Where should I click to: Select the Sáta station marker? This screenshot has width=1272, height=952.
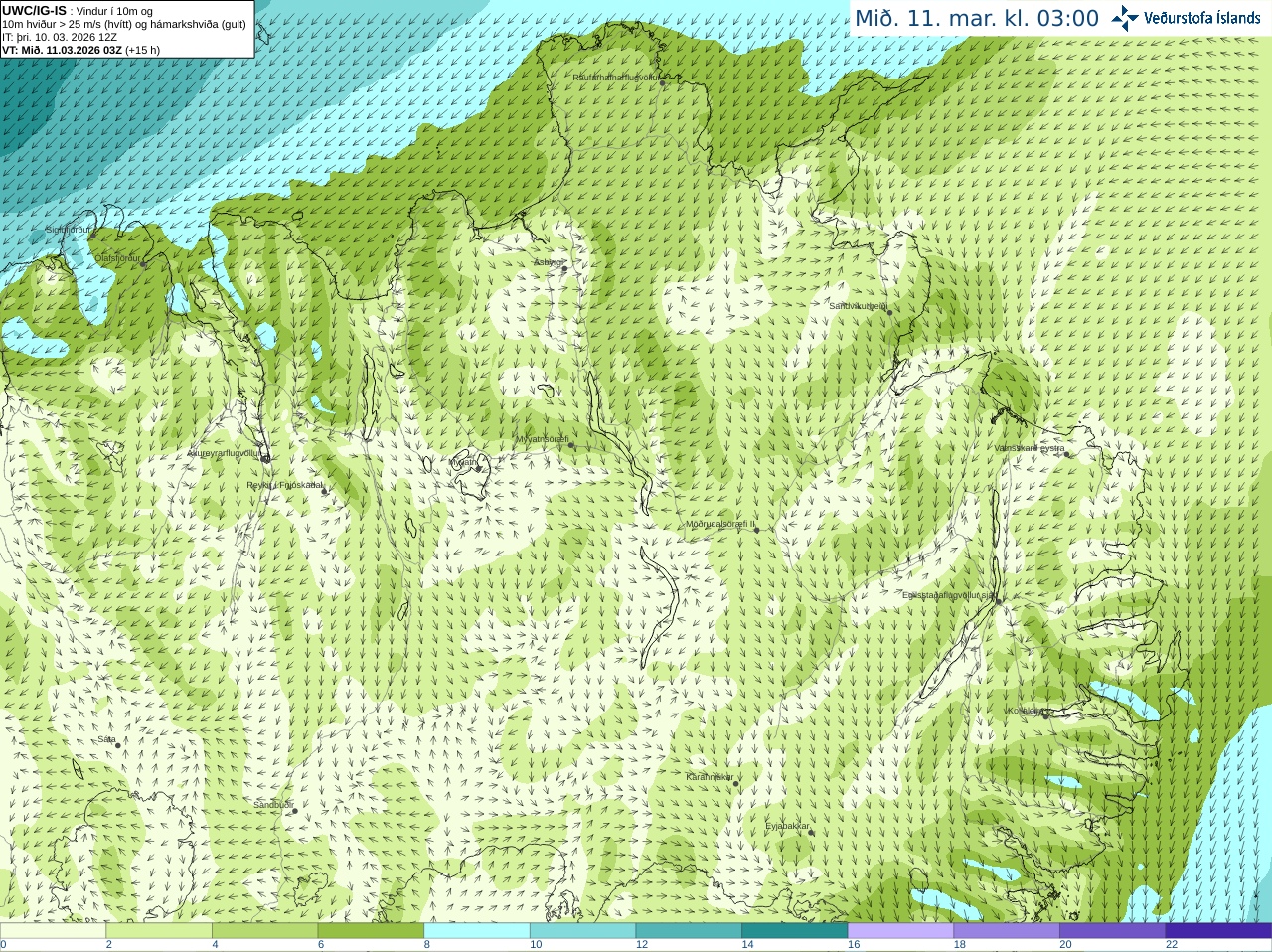pos(118,745)
